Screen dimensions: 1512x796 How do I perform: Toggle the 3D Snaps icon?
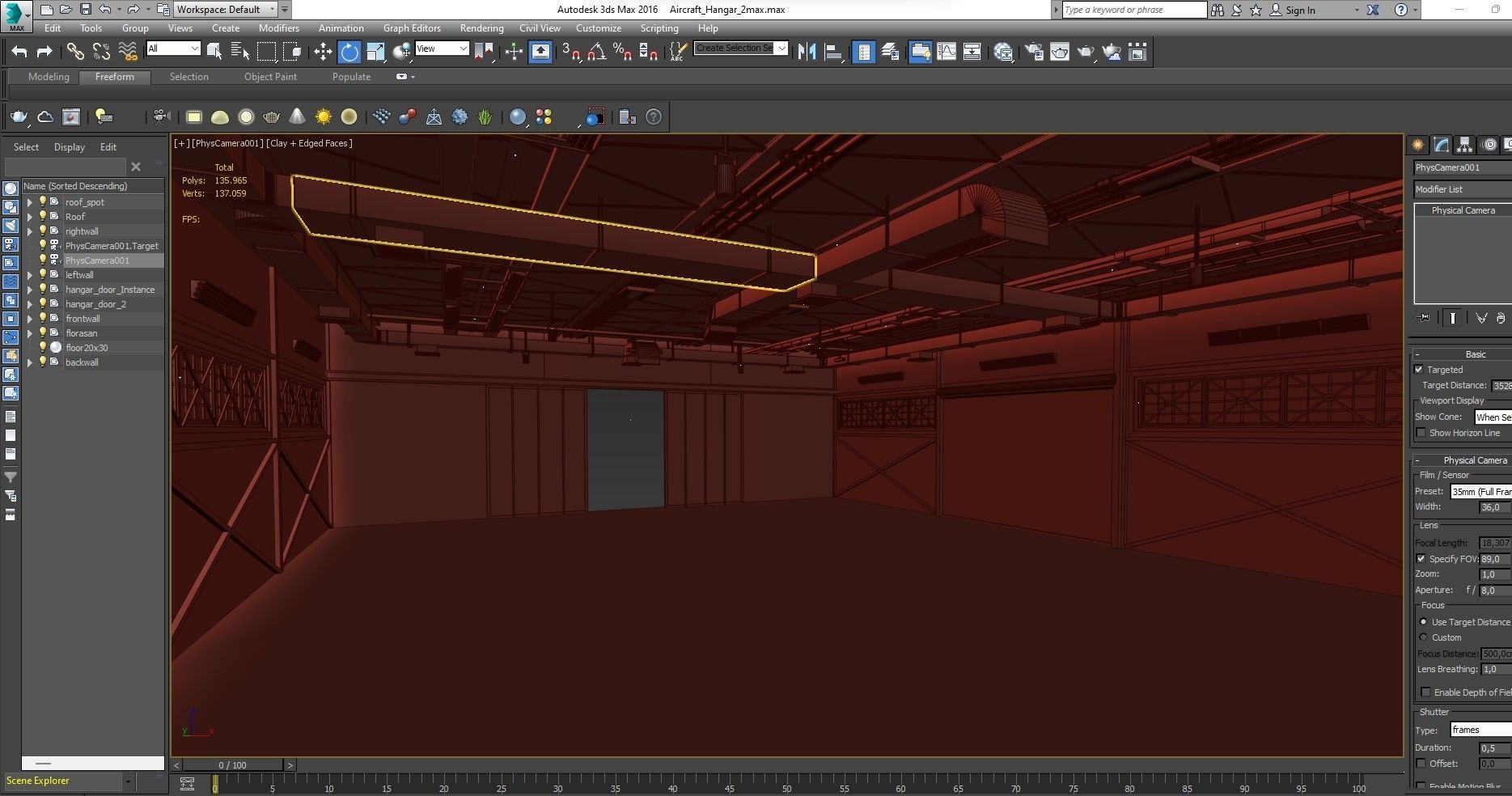pyautogui.click(x=571, y=52)
